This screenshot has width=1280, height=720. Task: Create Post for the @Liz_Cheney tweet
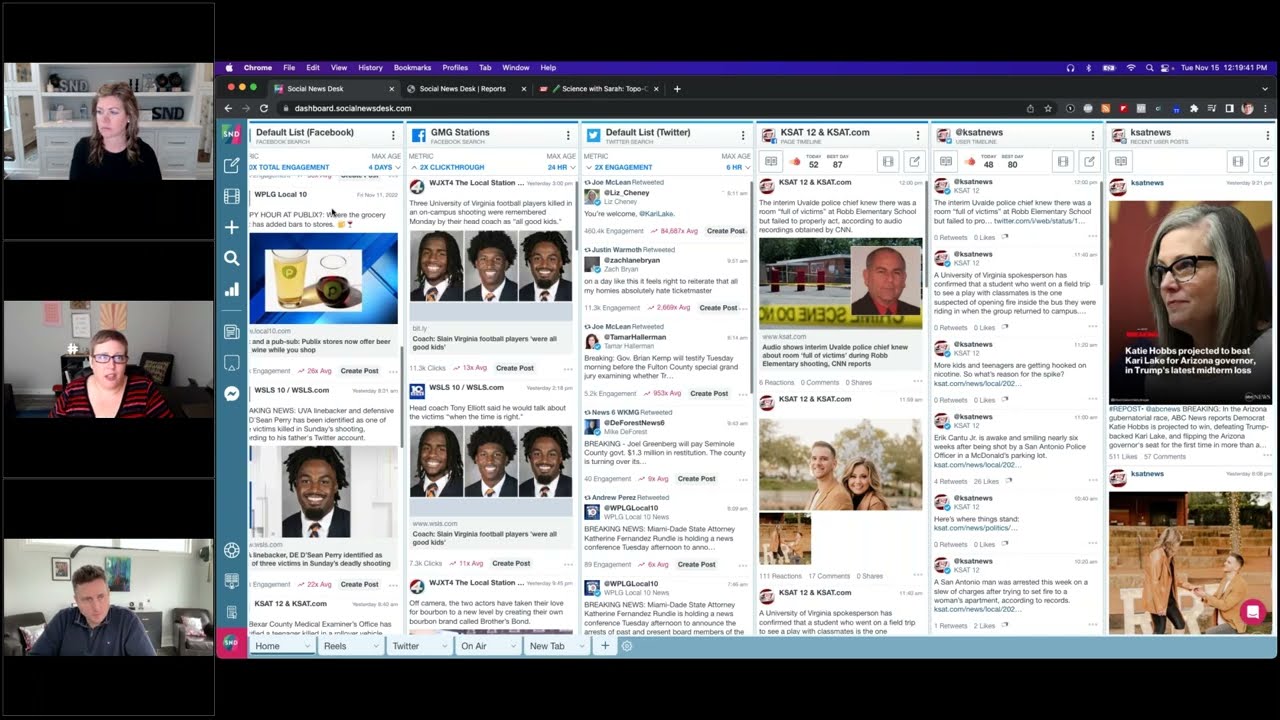(x=726, y=231)
